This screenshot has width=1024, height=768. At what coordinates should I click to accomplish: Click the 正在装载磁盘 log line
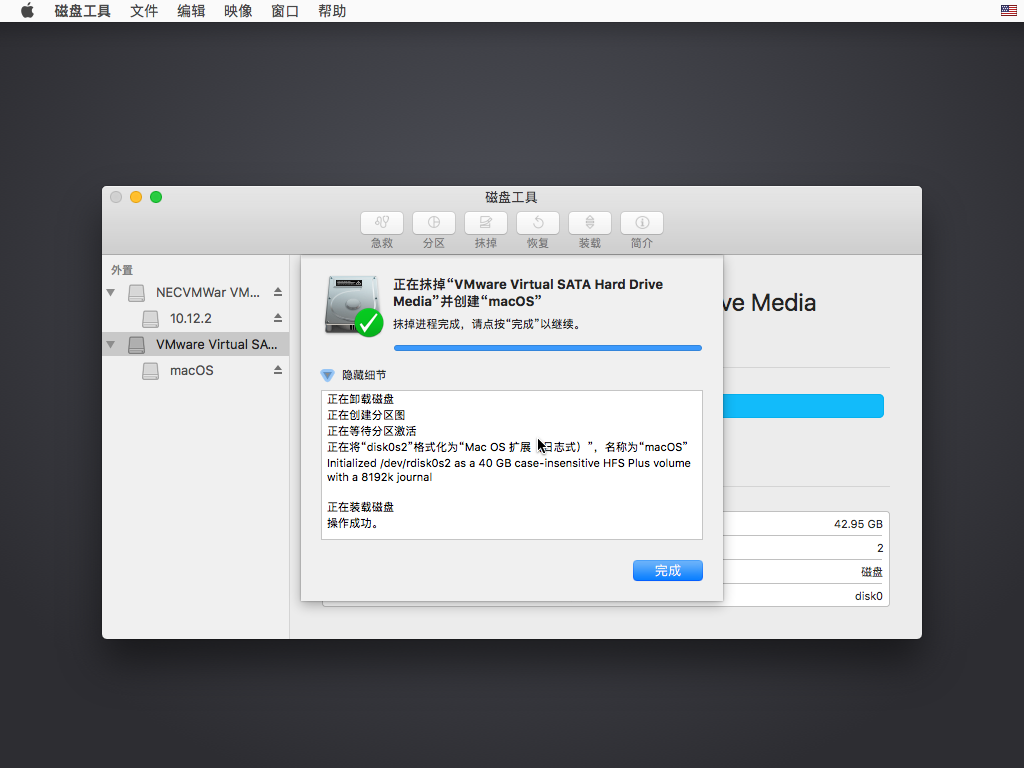tap(360, 507)
